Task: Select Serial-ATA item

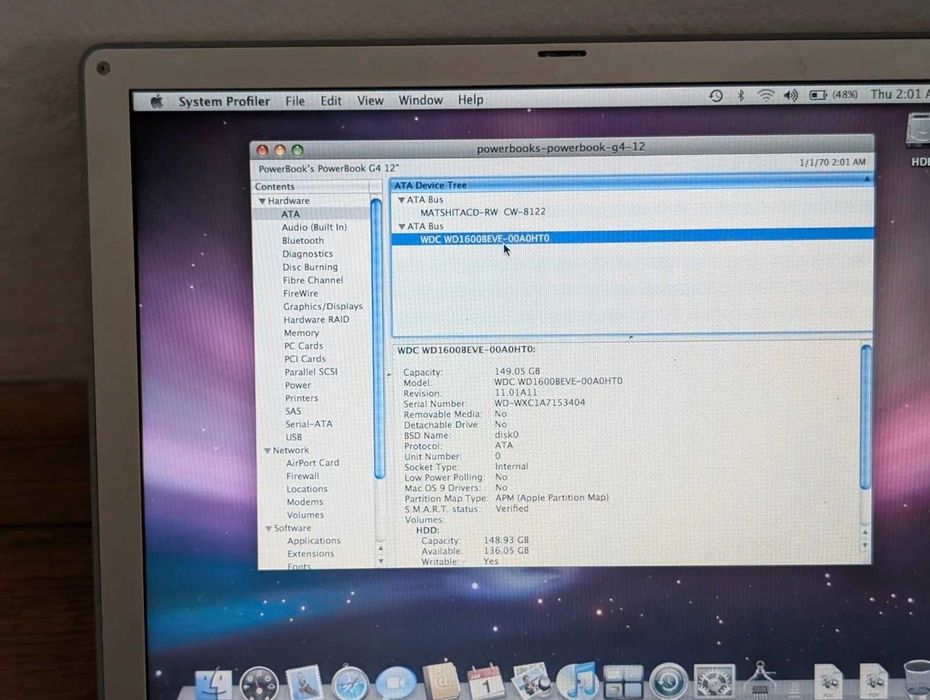Action: (308, 424)
